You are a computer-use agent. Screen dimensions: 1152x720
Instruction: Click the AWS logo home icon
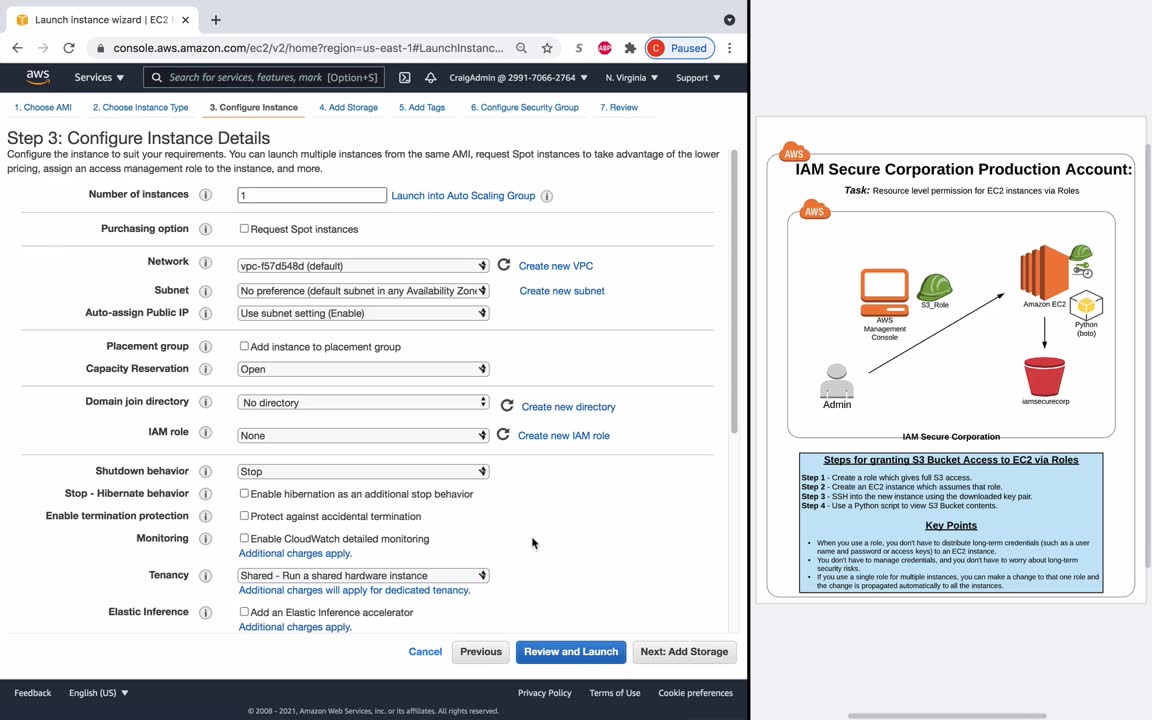[37, 77]
